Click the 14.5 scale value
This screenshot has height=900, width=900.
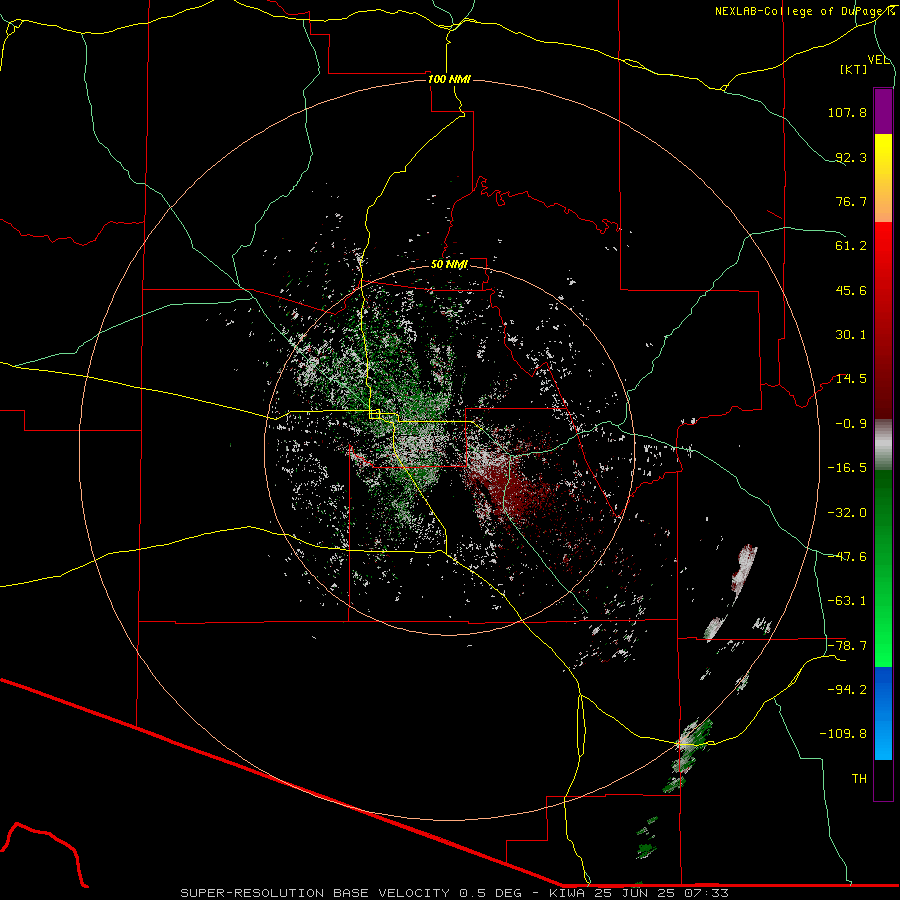(x=851, y=379)
